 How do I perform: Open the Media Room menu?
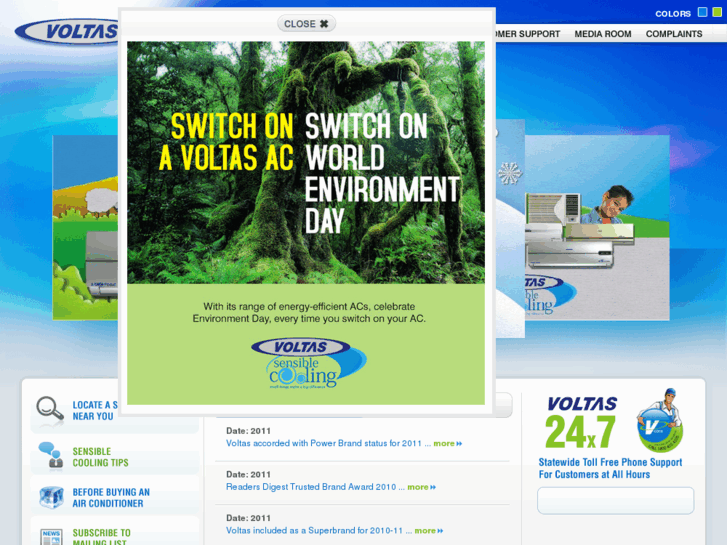coord(603,34)
